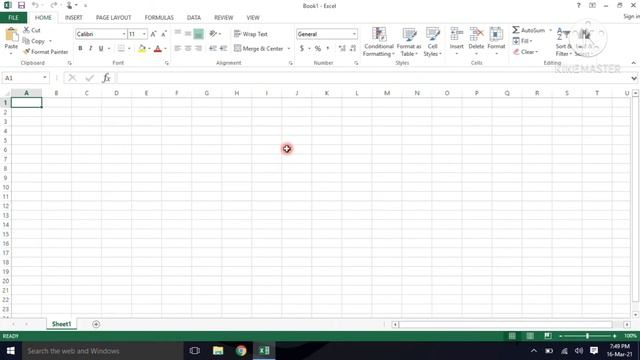Apply comma style
This screenshot has width=640, height=360.
pyautogui.click(x=328, y=49)
